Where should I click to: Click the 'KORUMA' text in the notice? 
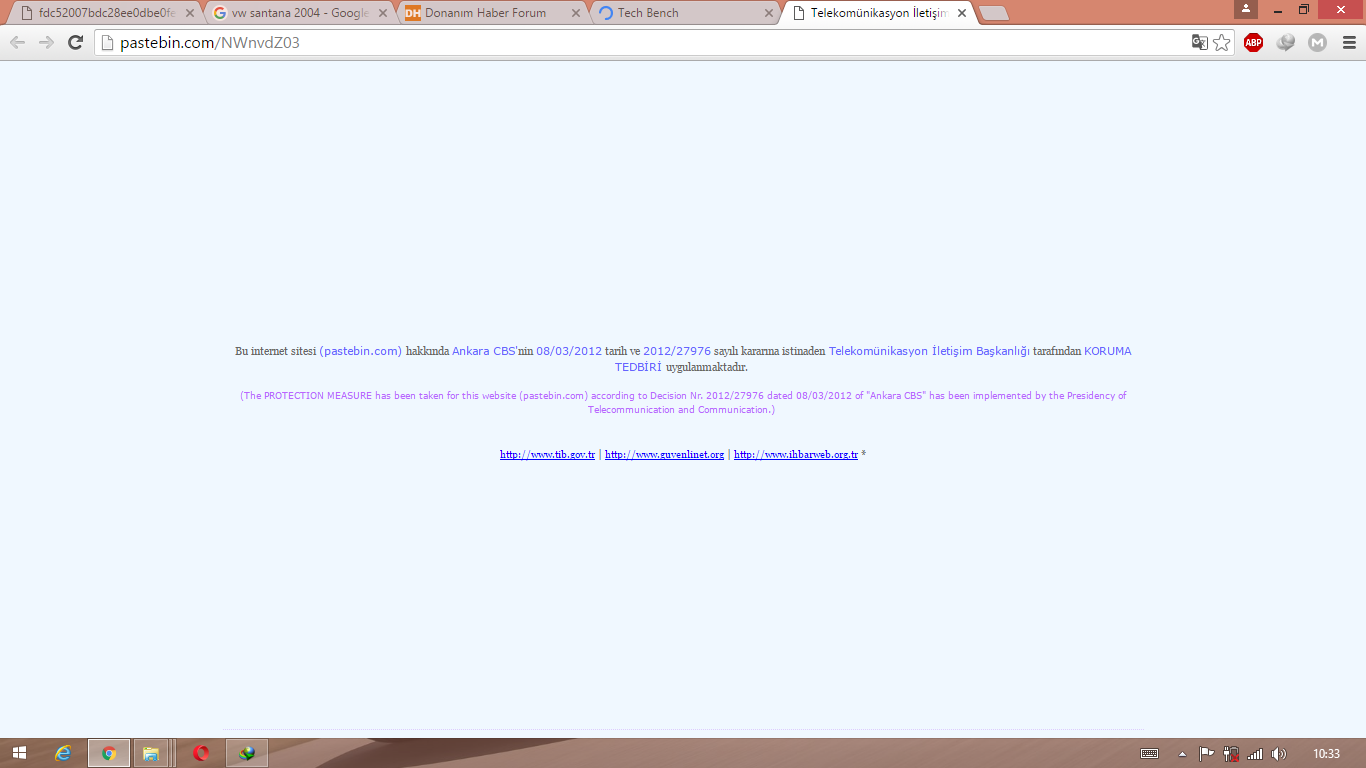[1108, 351]
